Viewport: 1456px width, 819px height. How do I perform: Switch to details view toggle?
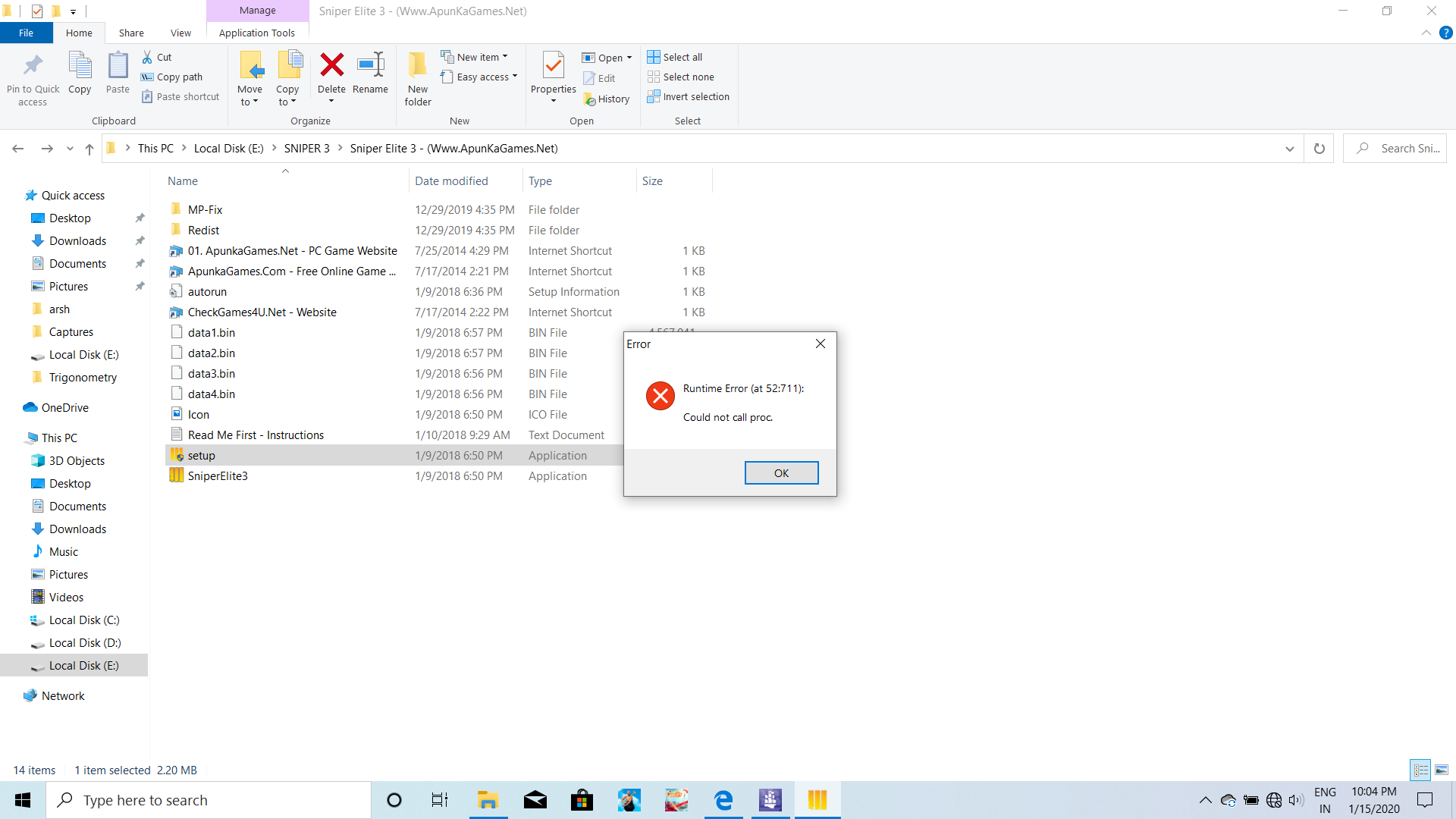(x=1420, y=770)
